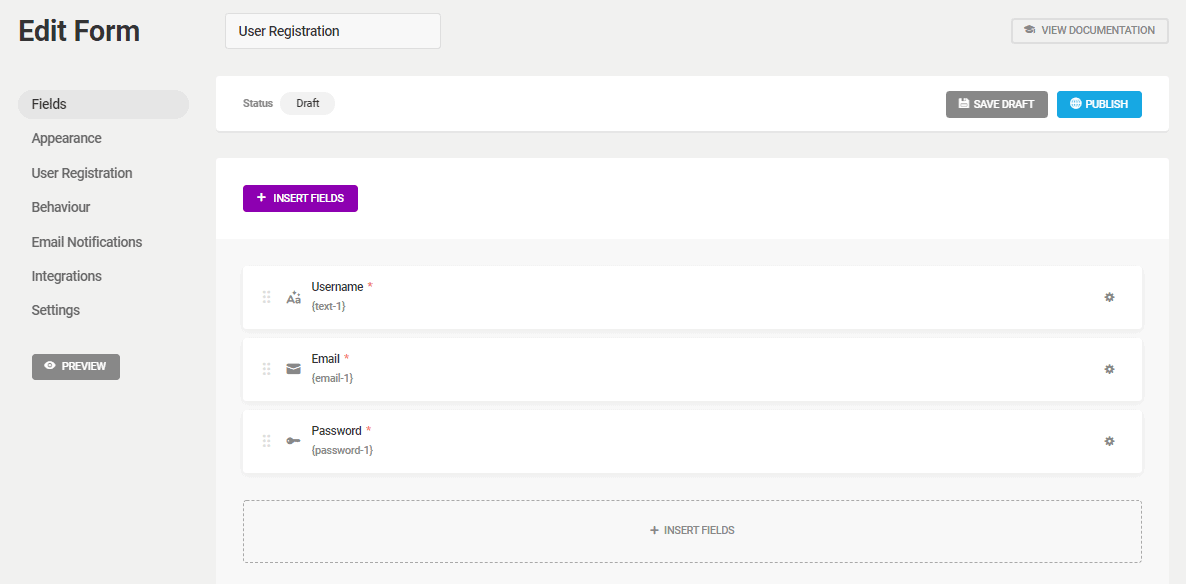Open the Appearance section
The height and width of the screenshot is (584, 1186).
[x=67, y=138]
